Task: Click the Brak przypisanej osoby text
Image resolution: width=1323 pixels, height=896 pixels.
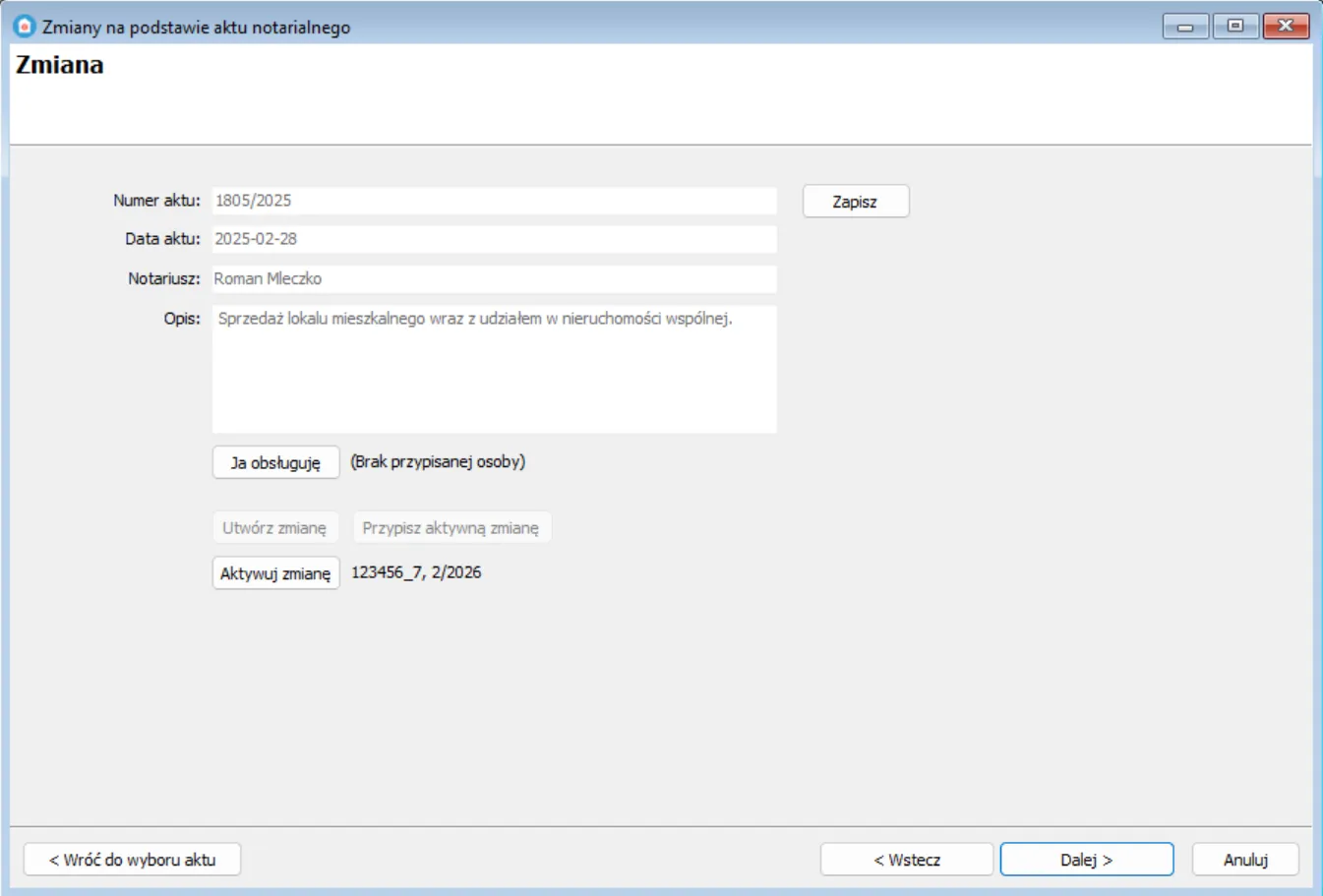Action: (438, 462)
